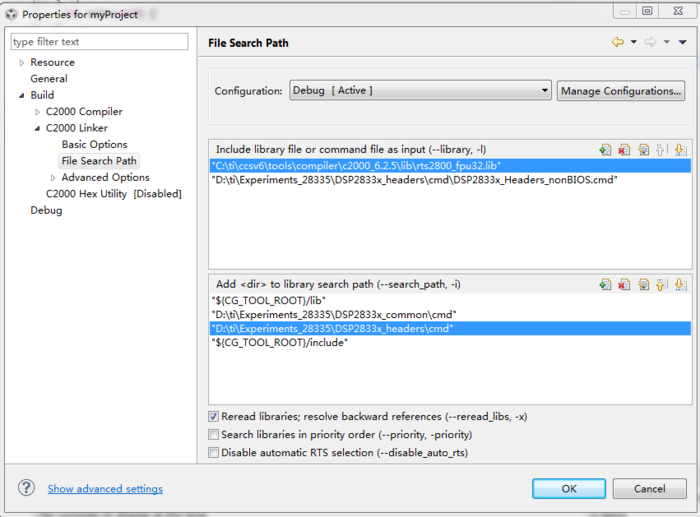Image resolution: width=700 pixels, height=517 pixels.
Task: Add library file entry icon
Action: [605, 150]
